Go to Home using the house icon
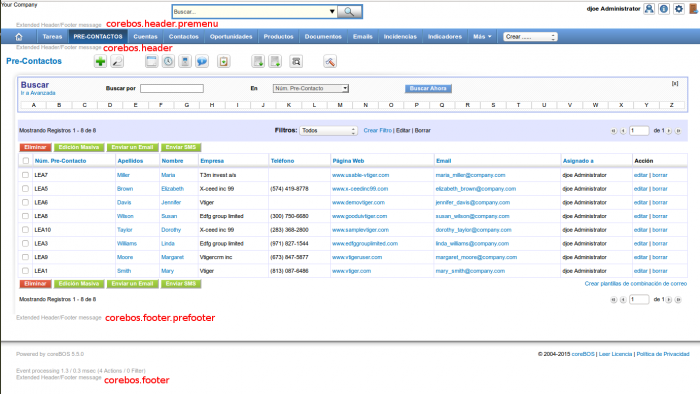 19,37
